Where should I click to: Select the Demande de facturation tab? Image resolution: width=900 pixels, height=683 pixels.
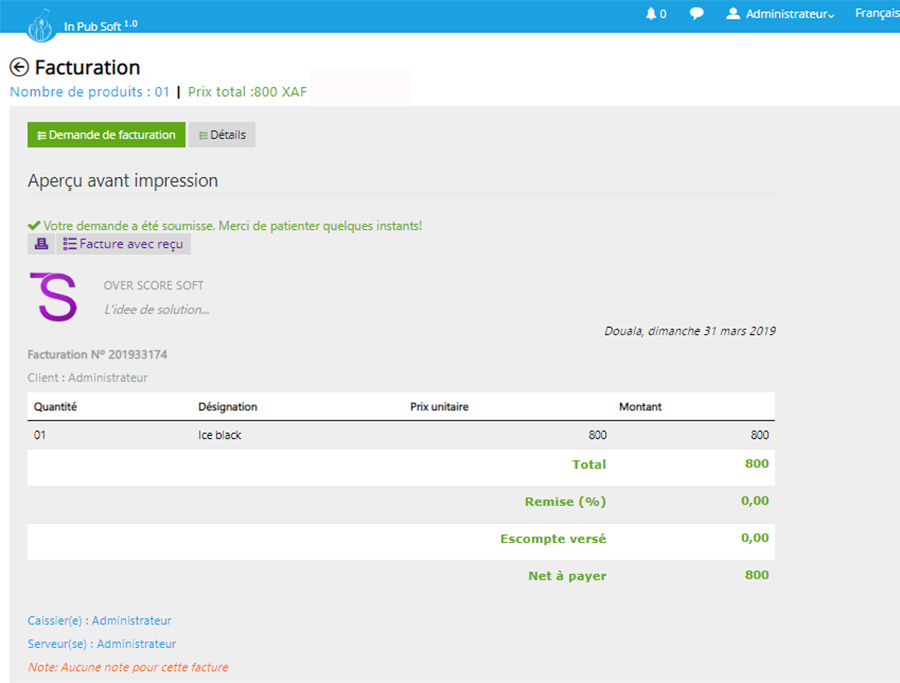[106, 135]
